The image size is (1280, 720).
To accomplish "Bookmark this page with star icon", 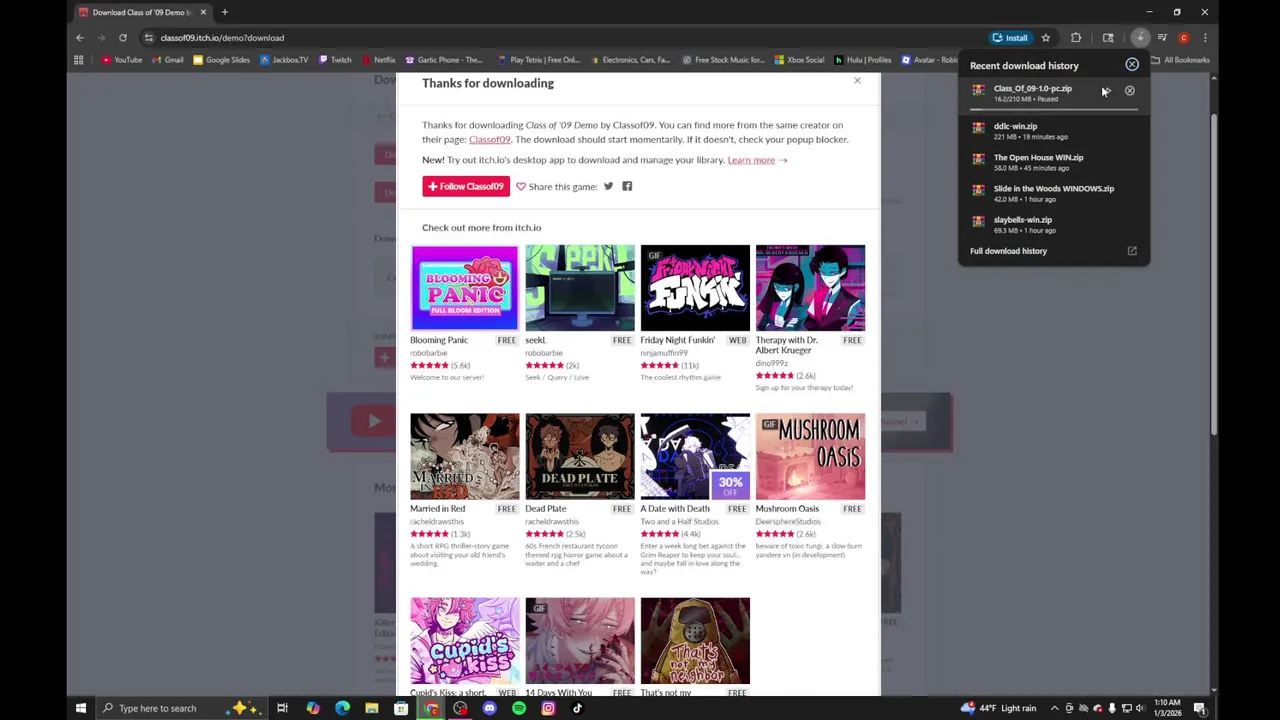I will click(x=1045, y=38).
